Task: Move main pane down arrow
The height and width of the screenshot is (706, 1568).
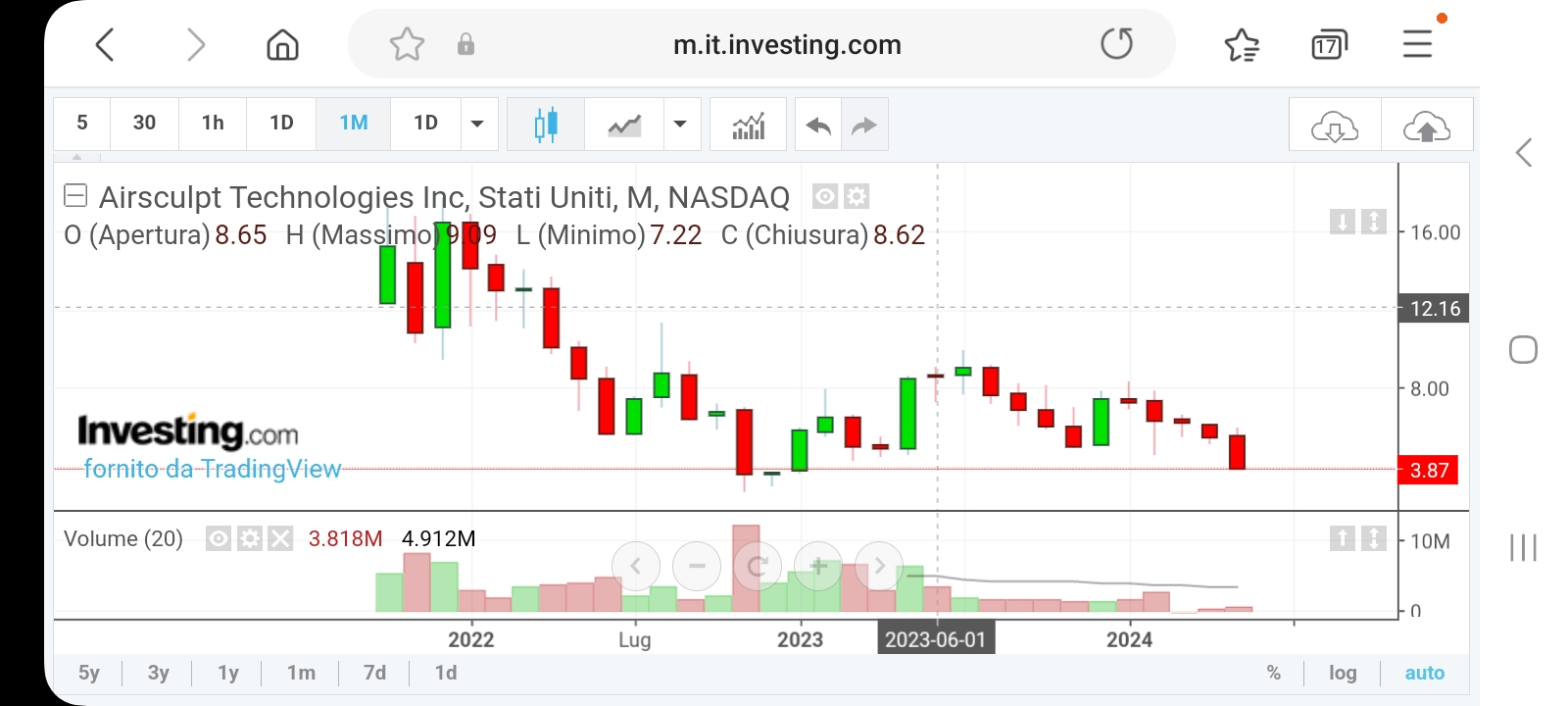Action: point(1342,222)
